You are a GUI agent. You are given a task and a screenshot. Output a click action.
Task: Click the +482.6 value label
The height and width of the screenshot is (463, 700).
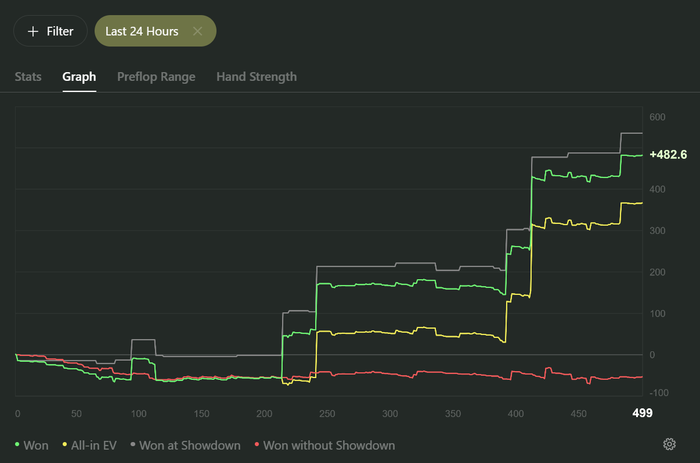point(668,155)
